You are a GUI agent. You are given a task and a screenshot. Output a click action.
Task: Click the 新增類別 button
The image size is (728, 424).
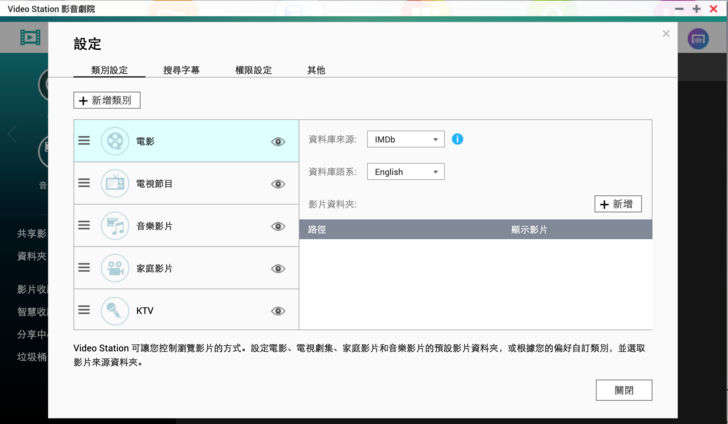[107, 100]
